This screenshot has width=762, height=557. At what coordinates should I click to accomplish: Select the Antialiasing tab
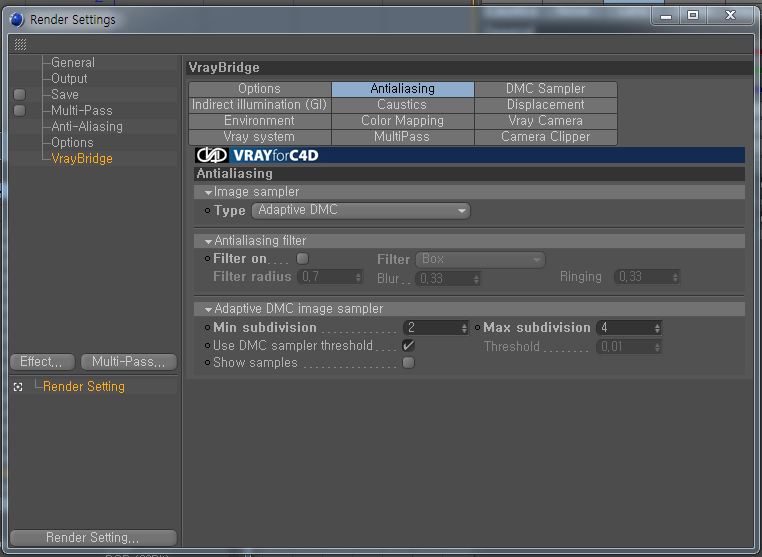[x=403, y=89]
